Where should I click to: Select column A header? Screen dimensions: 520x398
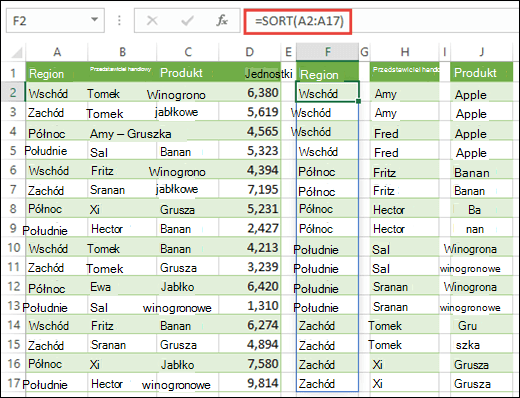point(57,52)
